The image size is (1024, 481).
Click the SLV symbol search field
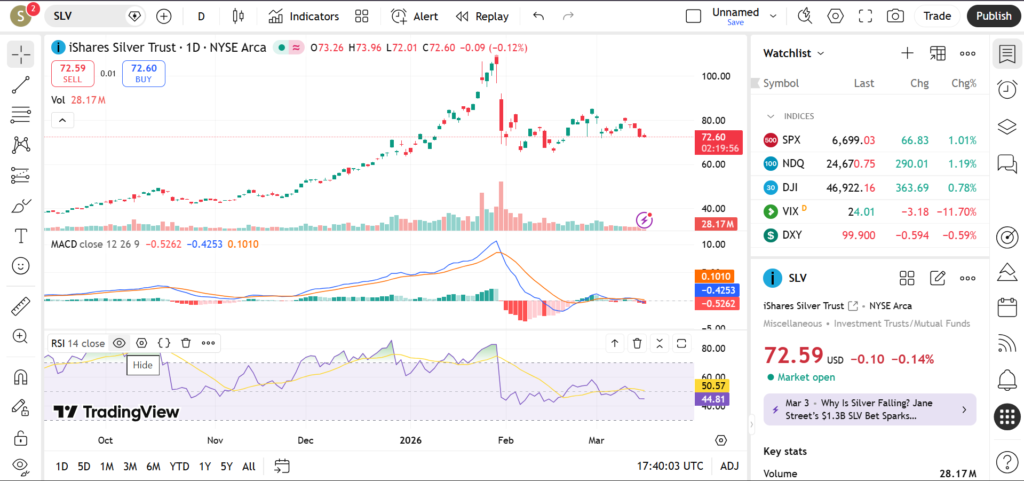(x=84, y=16)
